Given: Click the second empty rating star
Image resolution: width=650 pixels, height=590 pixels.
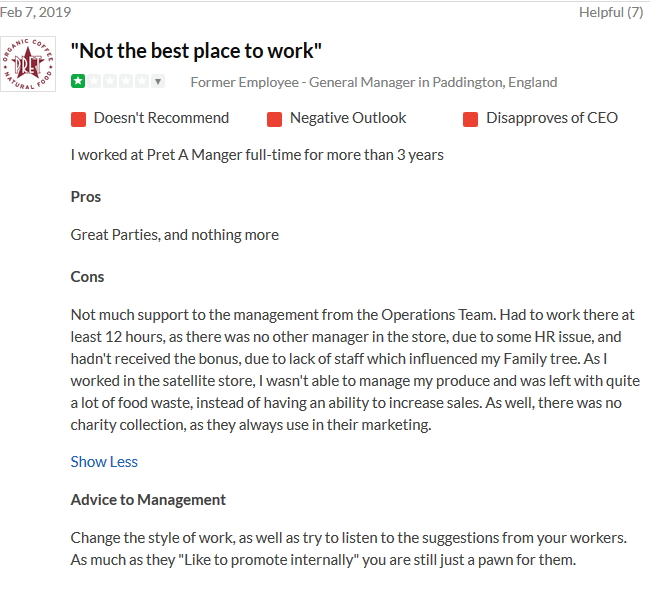Looking at the screenshot, I should coord(94,81).
